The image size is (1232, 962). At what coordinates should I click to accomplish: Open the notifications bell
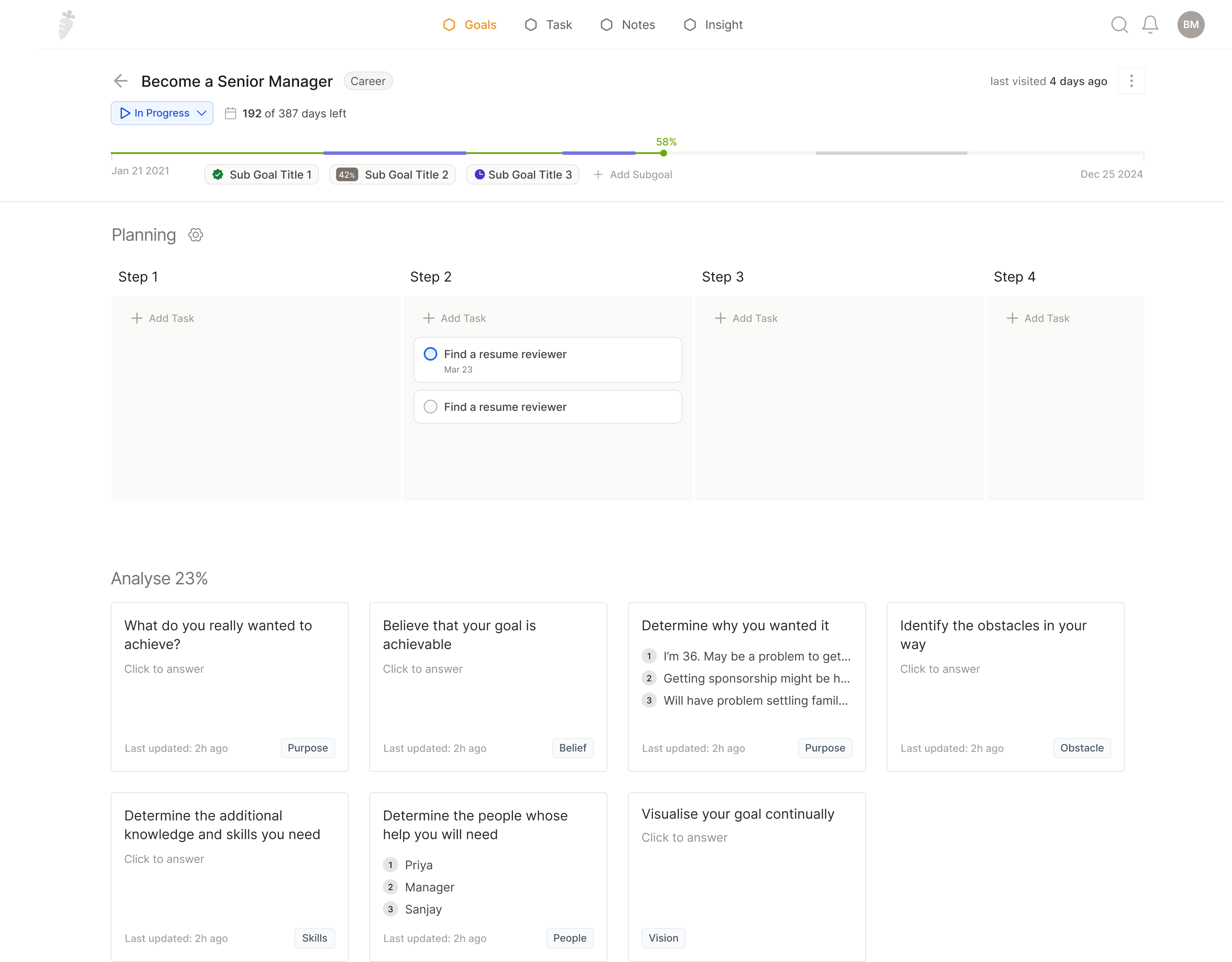(x=1149, y=25)
